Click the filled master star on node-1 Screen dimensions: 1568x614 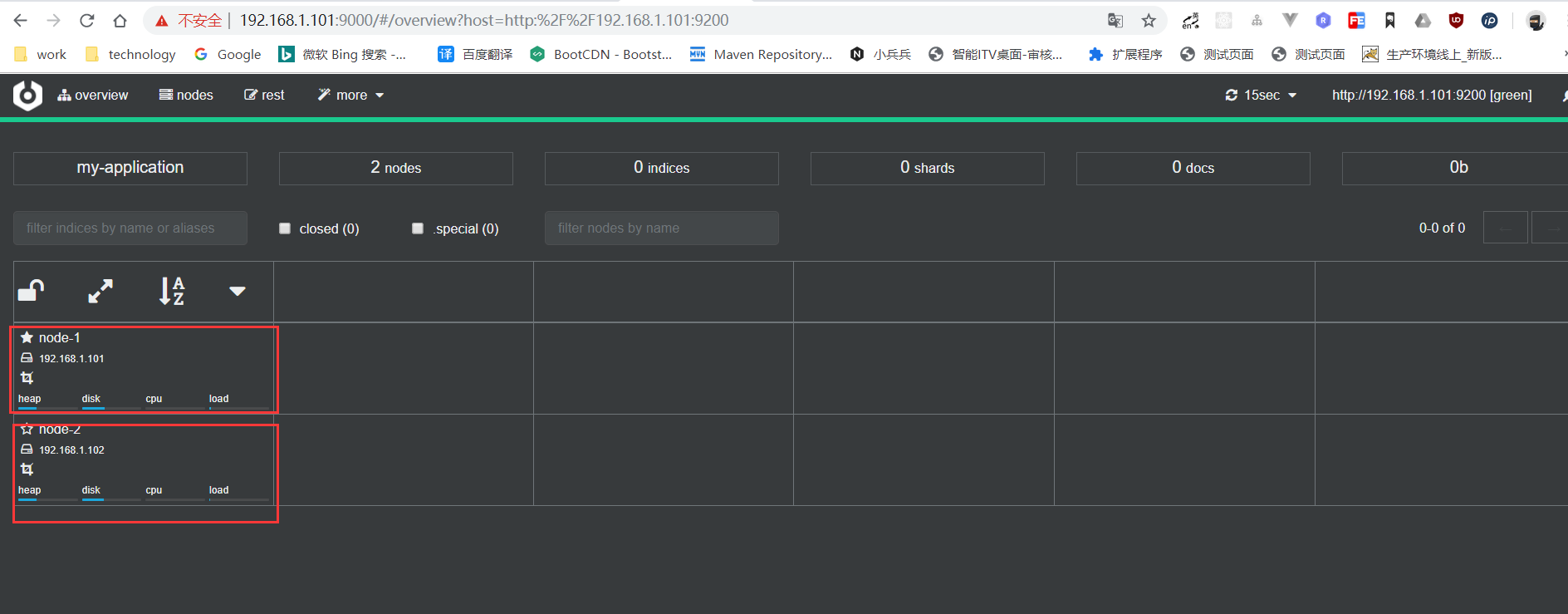coord(27,337)
